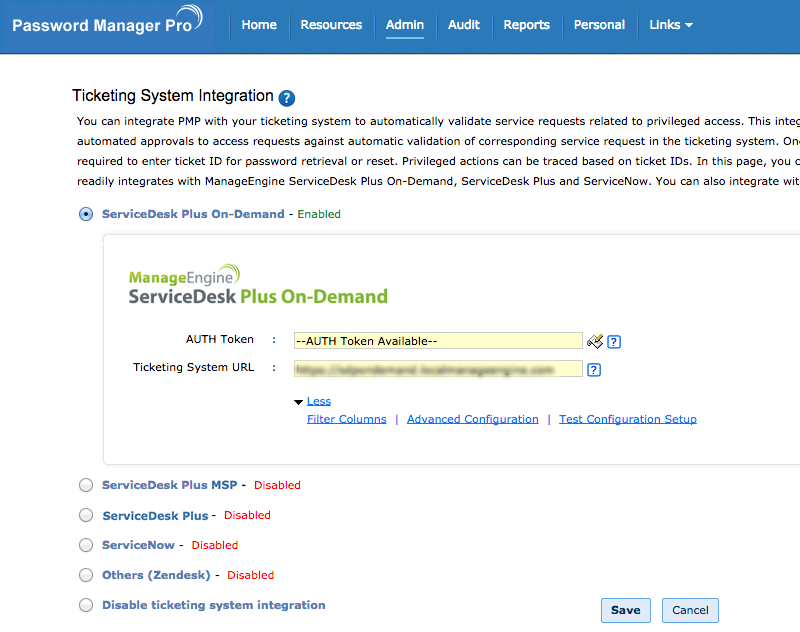Open help icon next to Ticketing System URL
Viewport: 800px width, 632px height.
(x=594, y=370)
